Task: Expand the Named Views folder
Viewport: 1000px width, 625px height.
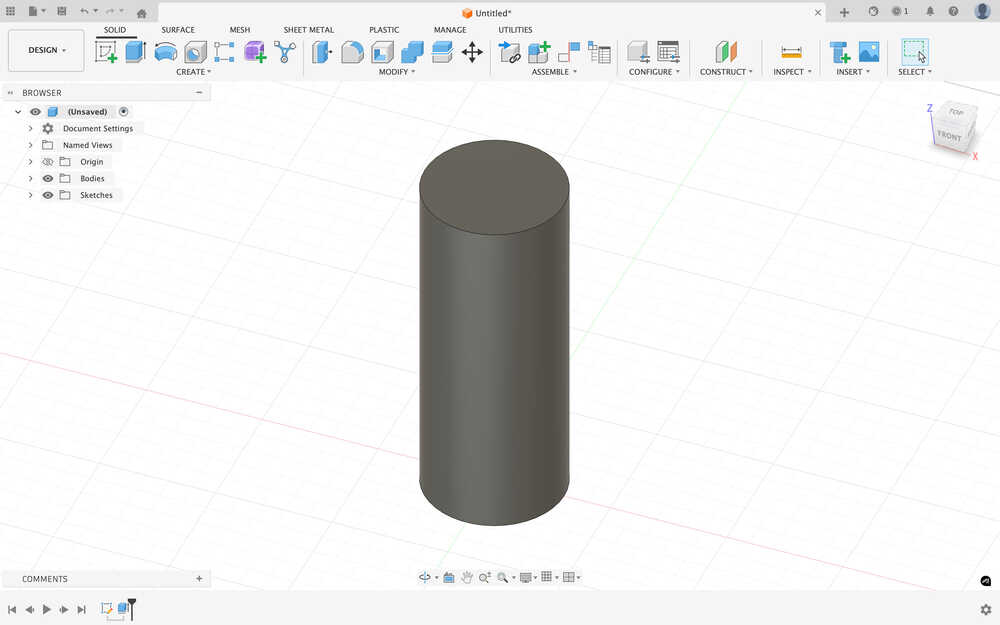Action: (x=30, y=145)
